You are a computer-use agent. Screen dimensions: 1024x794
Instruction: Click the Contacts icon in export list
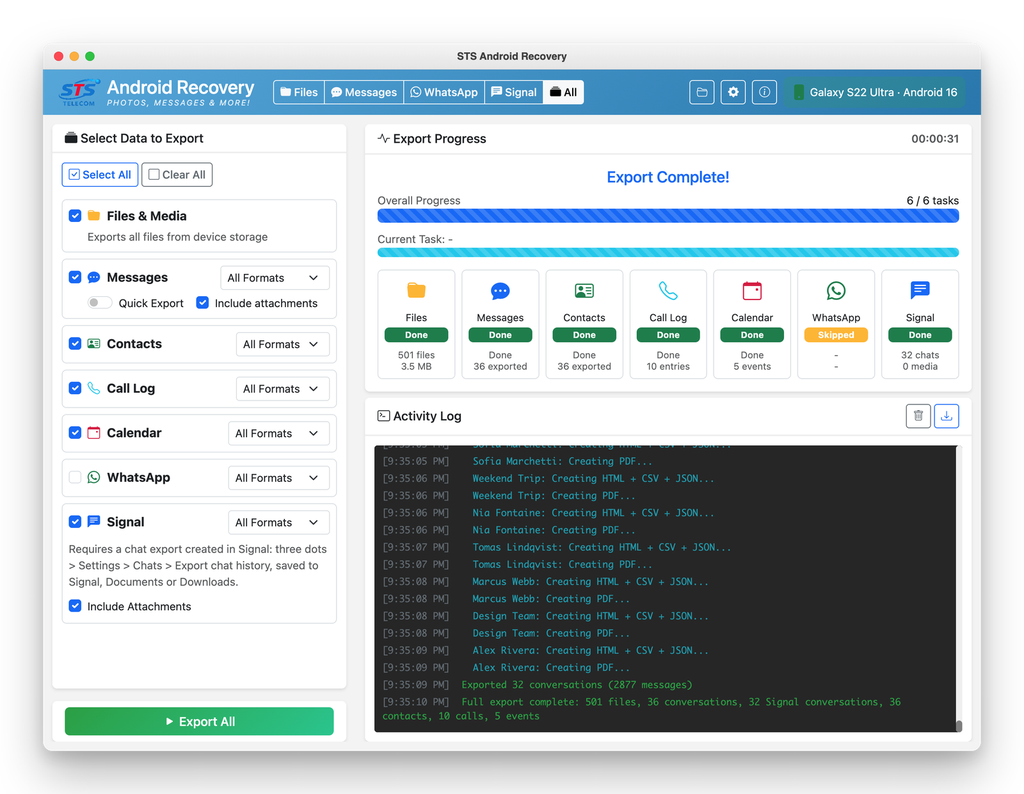94,343
